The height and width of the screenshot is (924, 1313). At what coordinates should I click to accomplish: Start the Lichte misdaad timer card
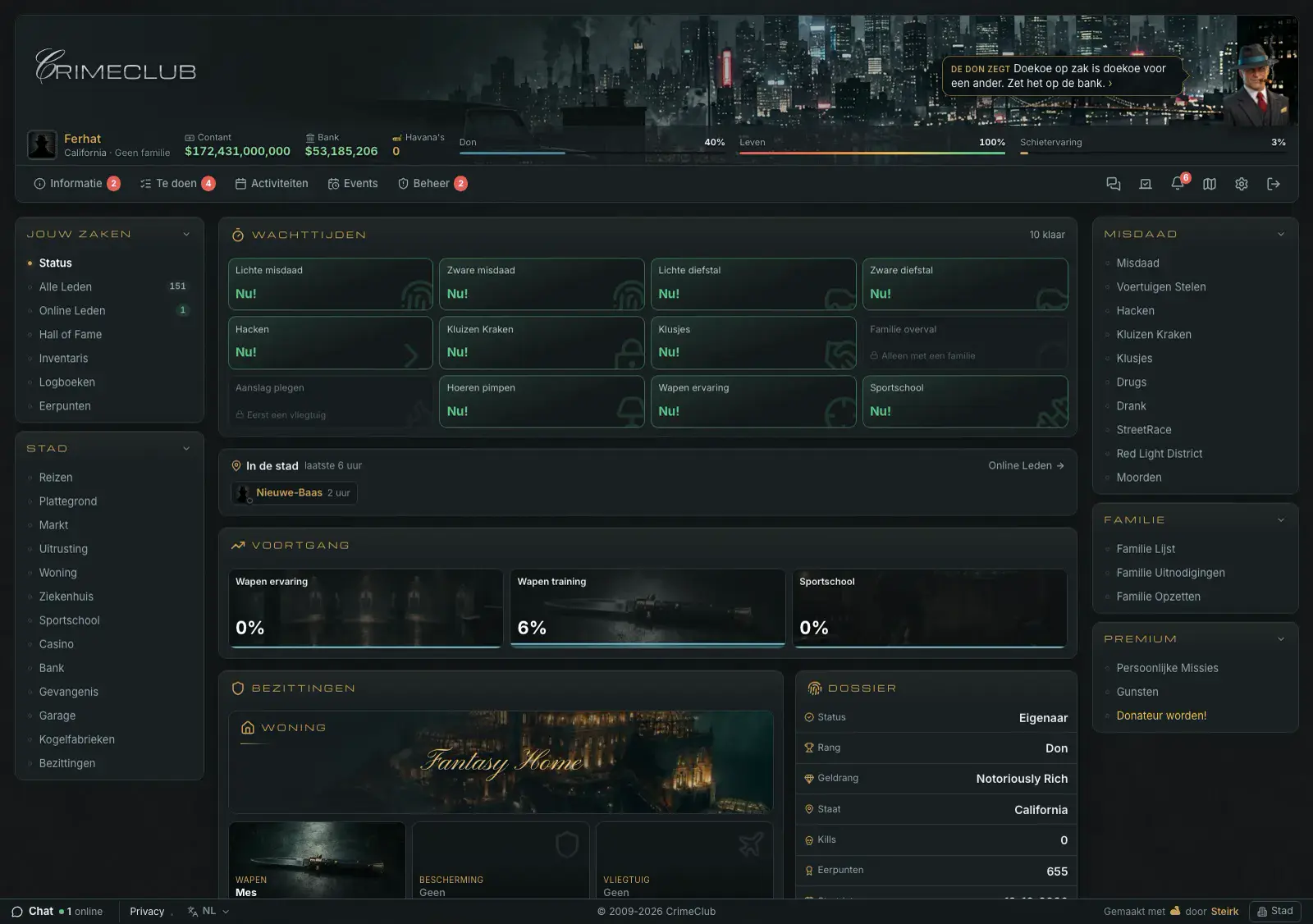coord(331,284)
